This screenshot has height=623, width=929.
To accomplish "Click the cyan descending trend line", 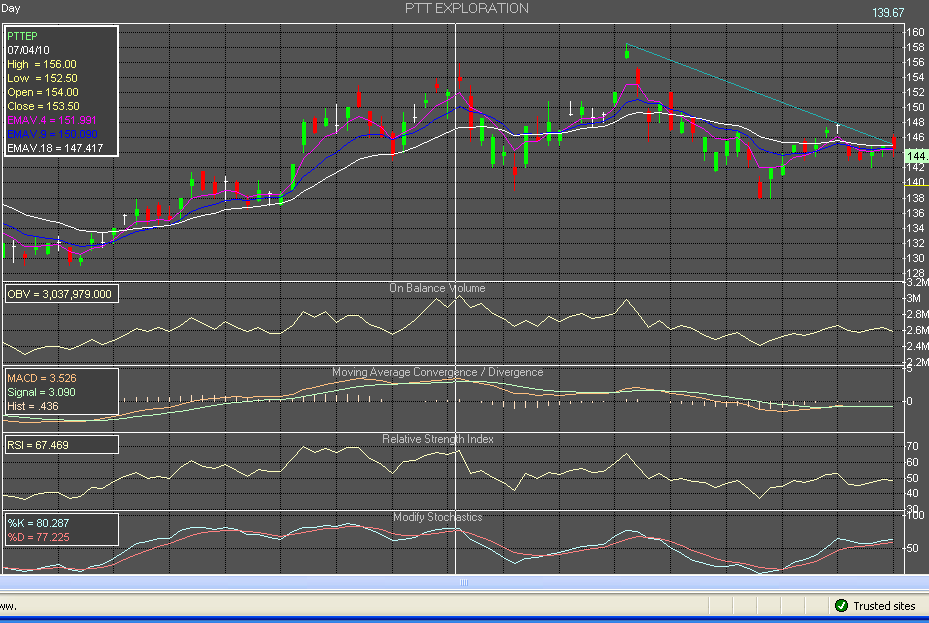I will [x=760, y=94].
